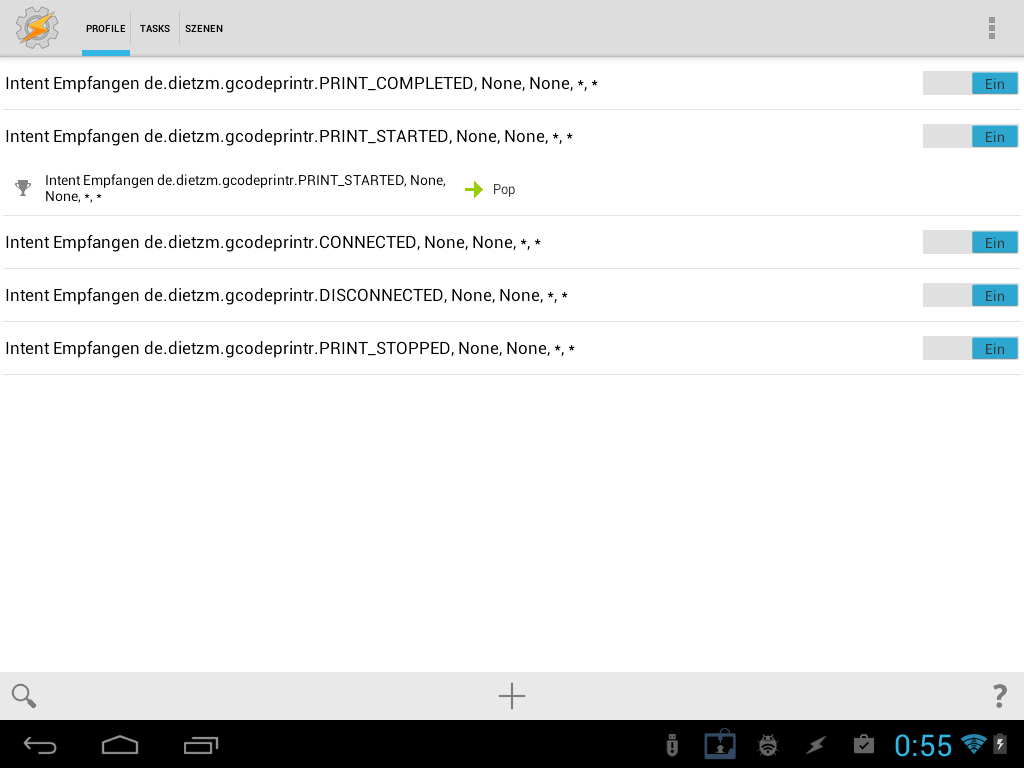The height and width of the screenshot is (768, 1024).
Task: Tap the Wi-Fi signal indicator
Action: coord(974,744)
